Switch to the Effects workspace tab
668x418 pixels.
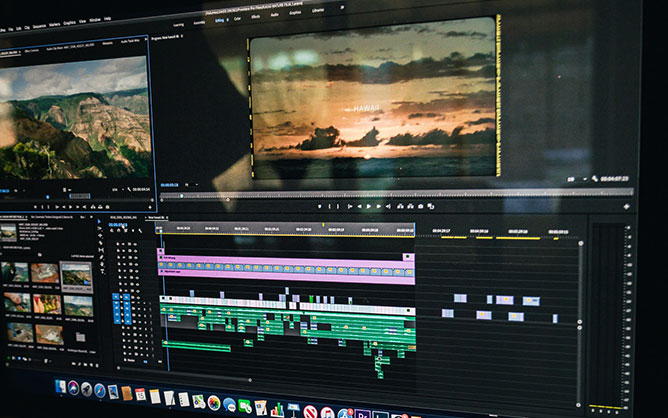tap(256, 17)
